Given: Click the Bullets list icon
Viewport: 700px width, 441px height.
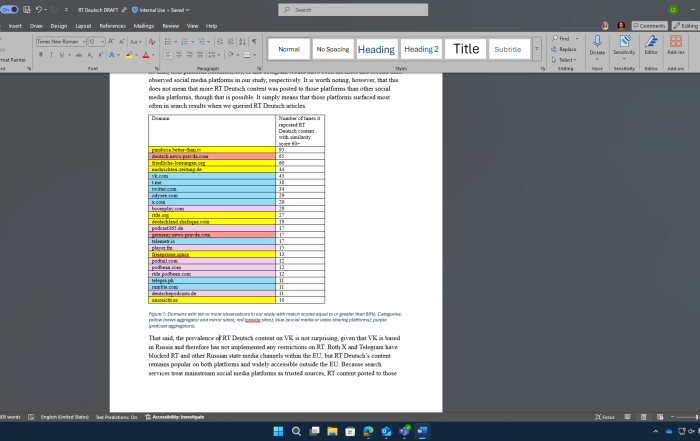Looking at the screenshot, I should 168,42.
